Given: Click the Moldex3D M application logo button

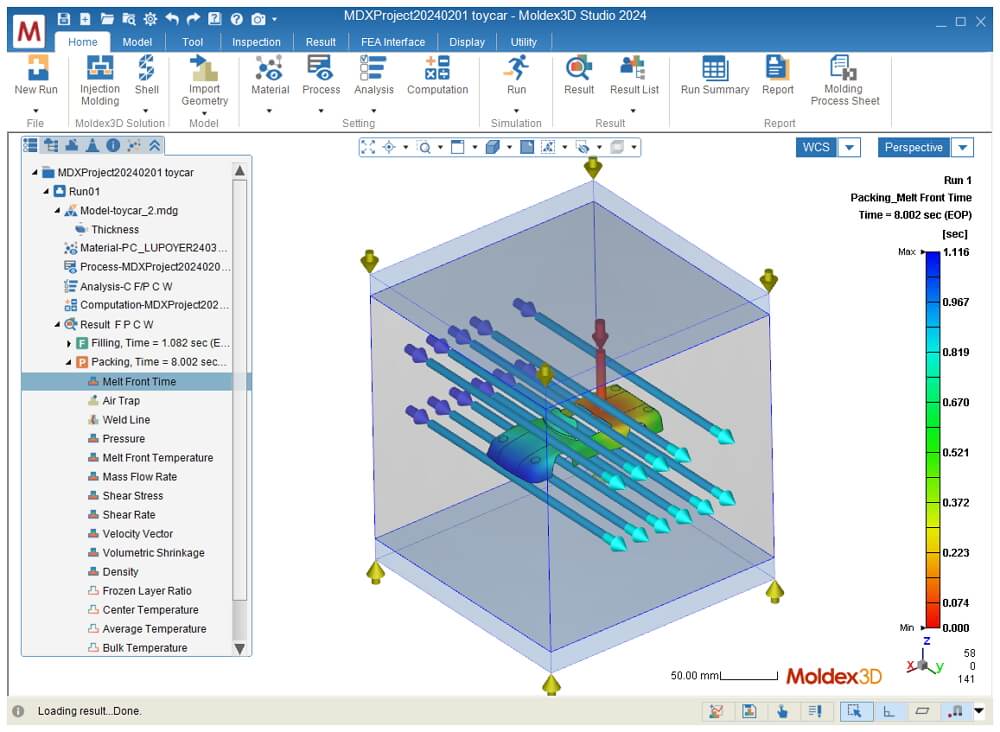Looking at the screenshot, I should pyautogui.click(x=28, y=31).
